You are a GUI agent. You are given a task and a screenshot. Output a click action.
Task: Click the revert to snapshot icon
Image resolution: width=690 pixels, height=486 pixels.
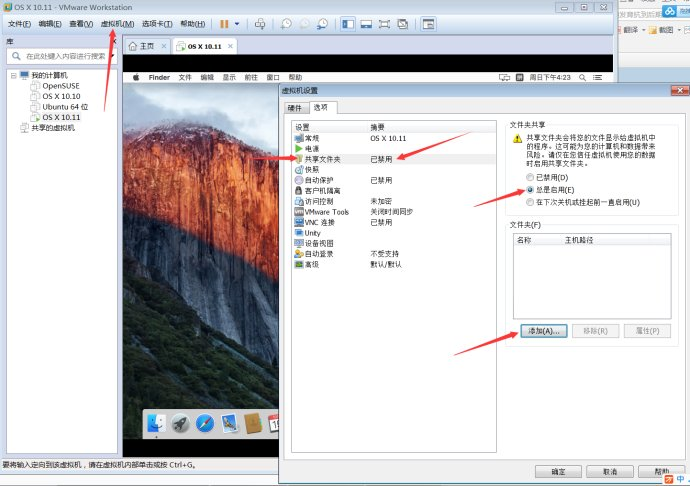[304, 24]
